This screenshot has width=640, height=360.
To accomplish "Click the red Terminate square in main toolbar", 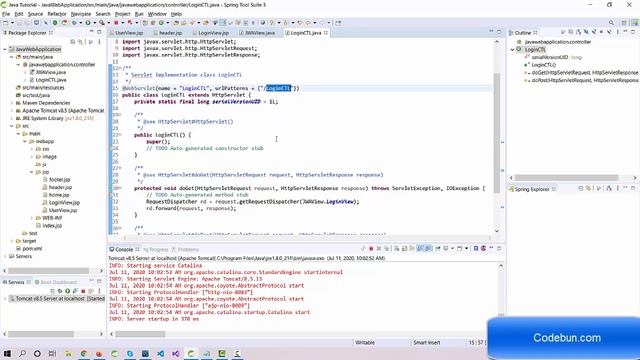I will coord(116,23).
